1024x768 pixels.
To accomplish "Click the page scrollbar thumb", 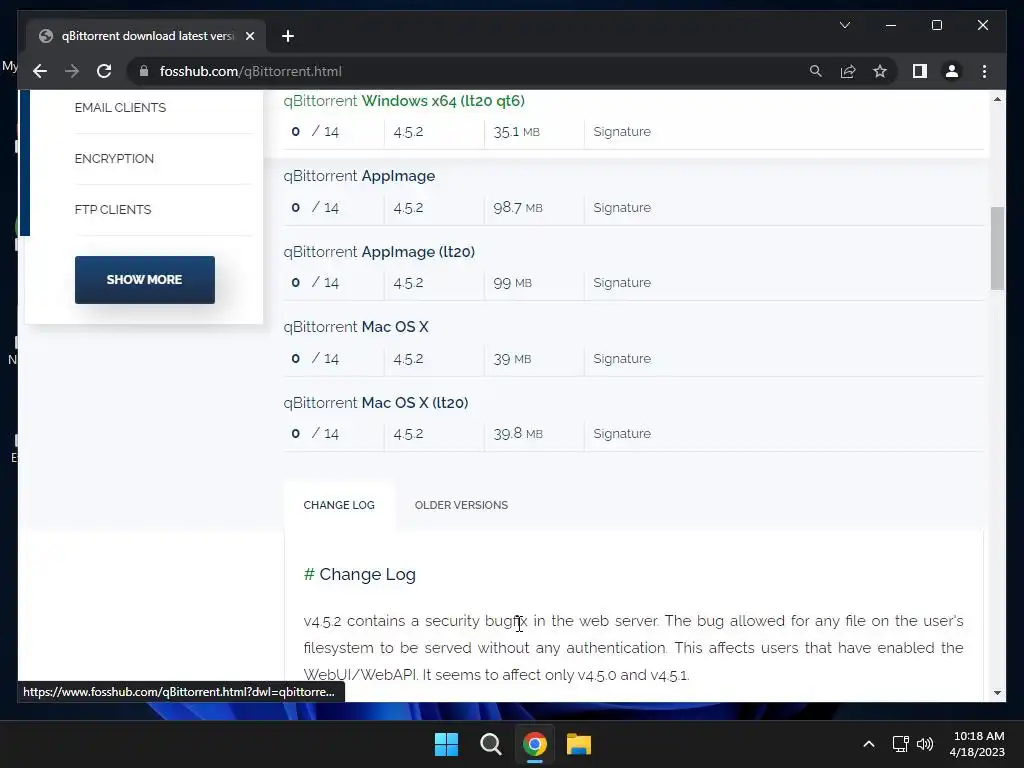I will (x=997, y=248).
